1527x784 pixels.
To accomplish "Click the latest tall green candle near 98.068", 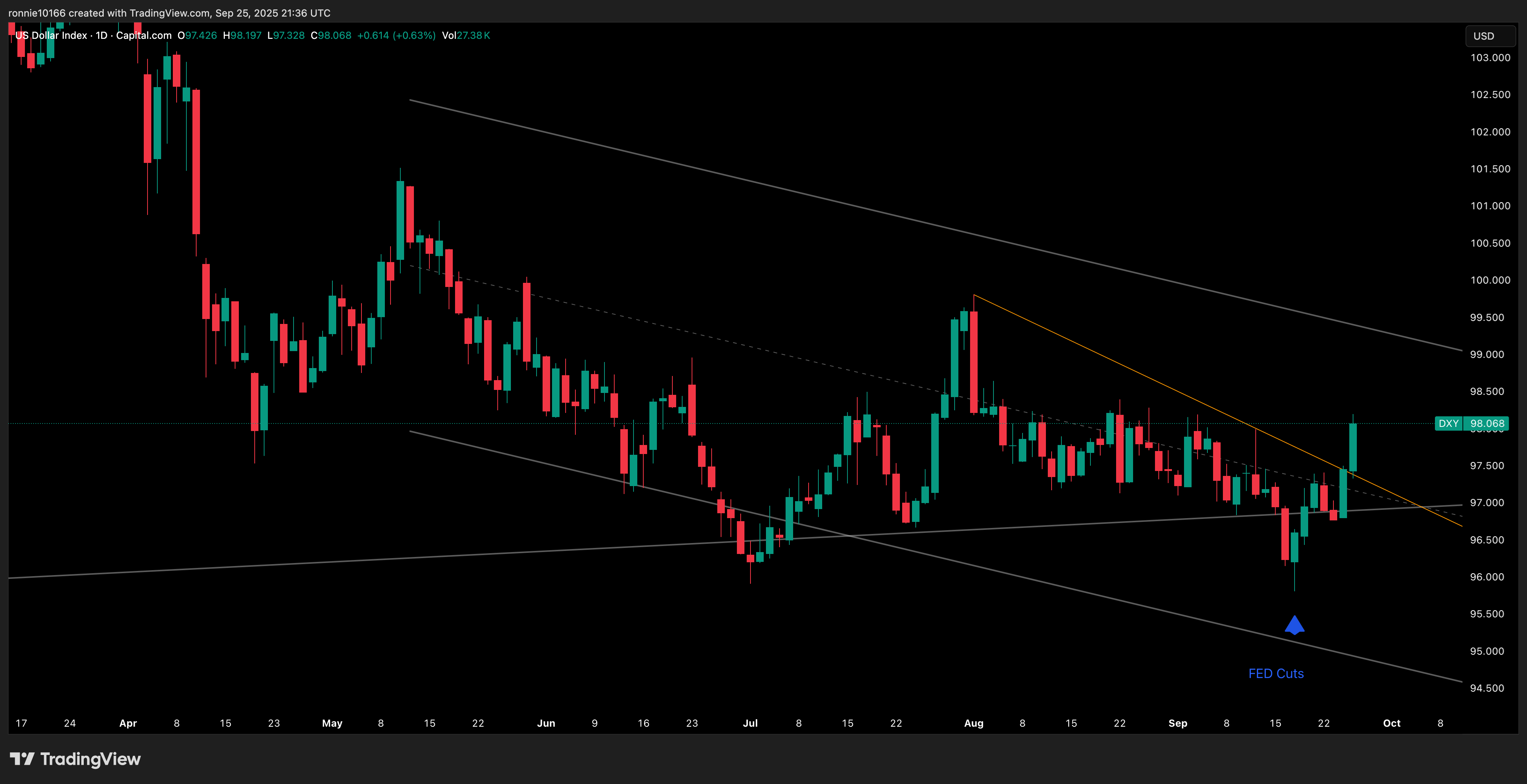I will 1353,447.
